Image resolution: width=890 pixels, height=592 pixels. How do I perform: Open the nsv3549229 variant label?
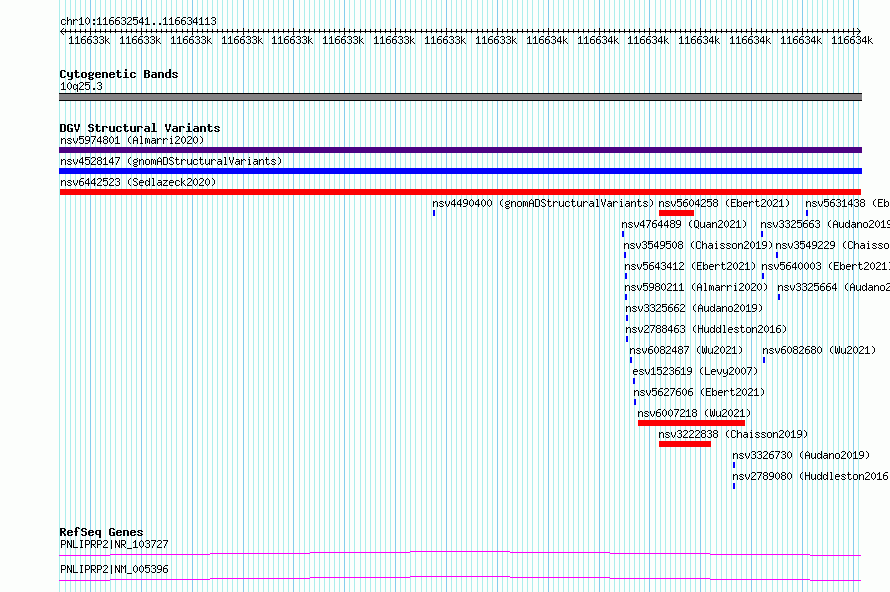pos(832,245)
